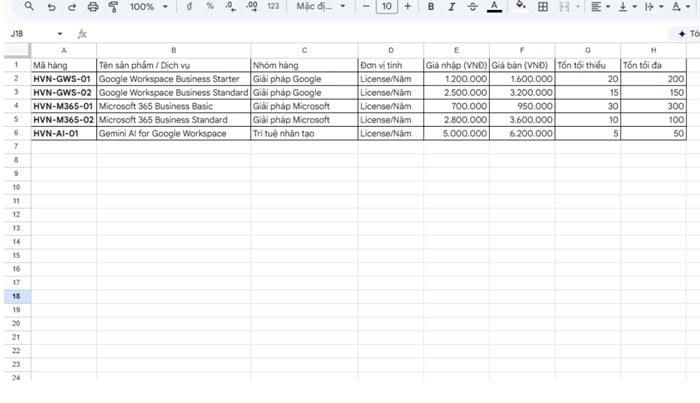Select column B header

click(174, 50)
